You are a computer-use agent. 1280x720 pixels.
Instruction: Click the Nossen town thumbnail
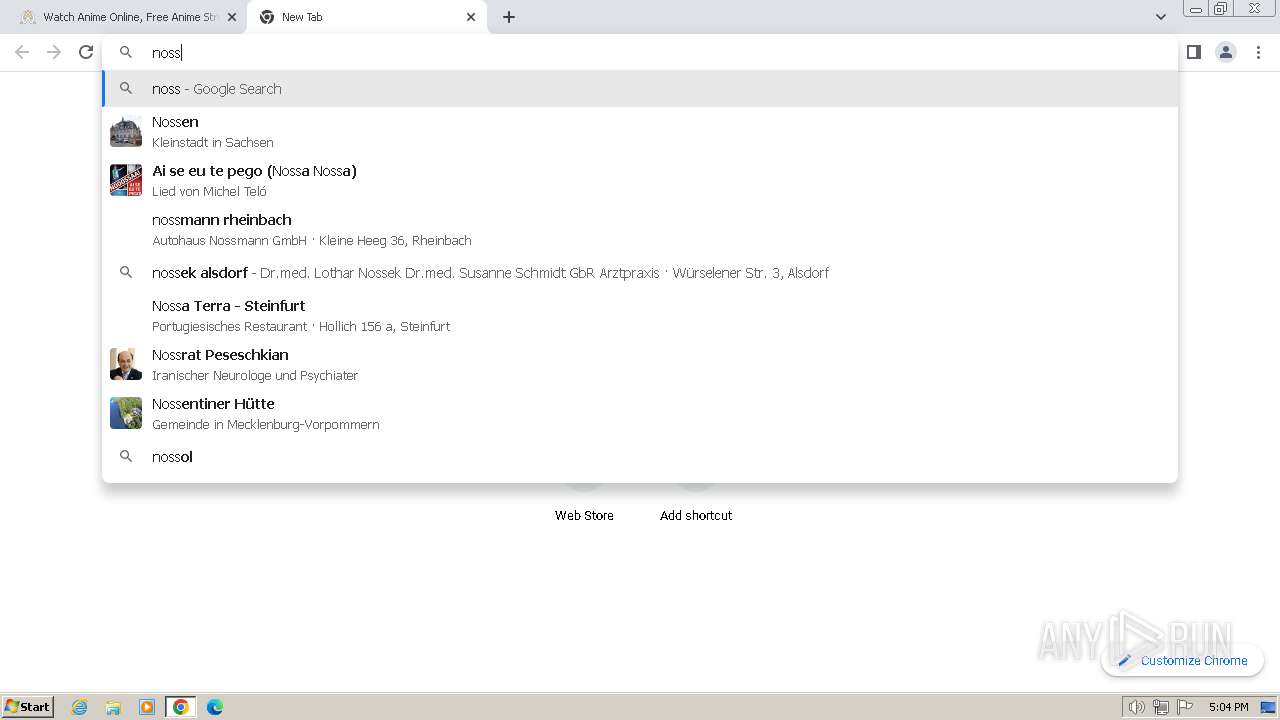pyautogui.click(x=126, y=131)
